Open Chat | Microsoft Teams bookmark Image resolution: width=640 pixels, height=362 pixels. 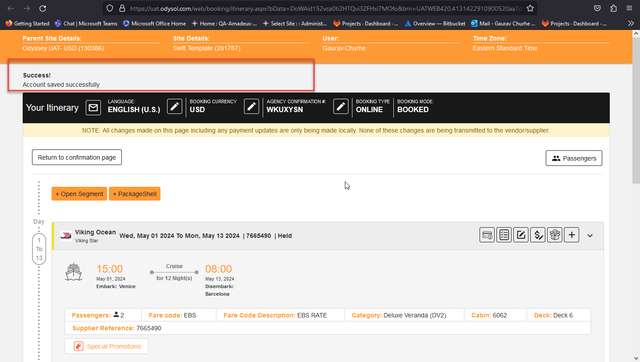point(86,23)
